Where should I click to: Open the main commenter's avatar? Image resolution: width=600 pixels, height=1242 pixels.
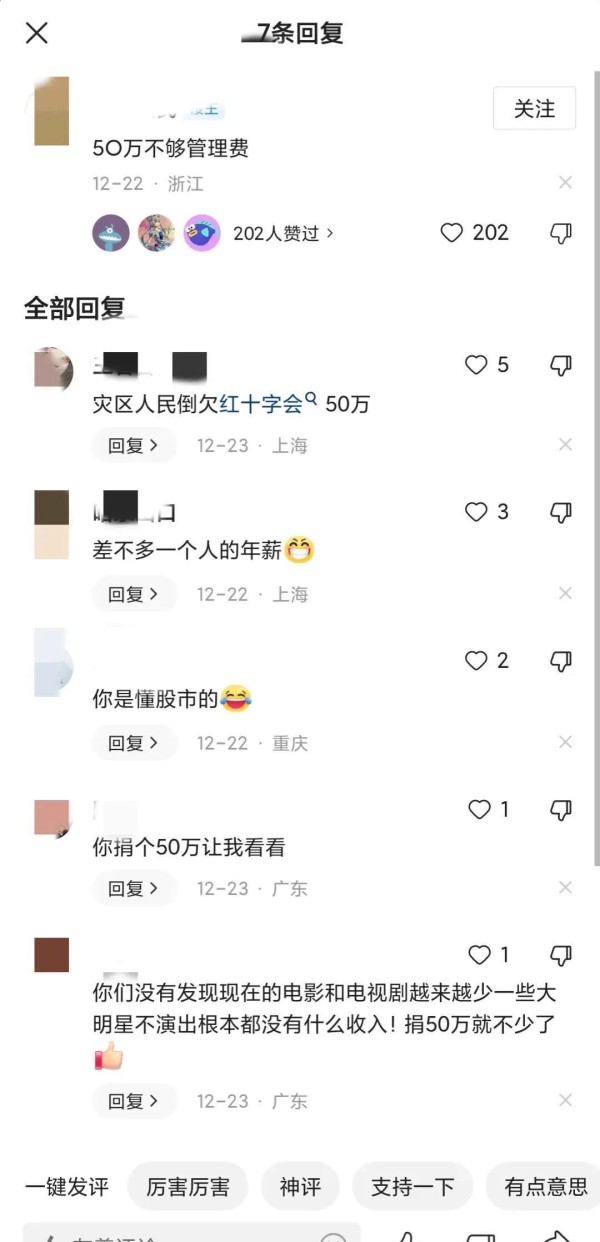tap(52, 111)
